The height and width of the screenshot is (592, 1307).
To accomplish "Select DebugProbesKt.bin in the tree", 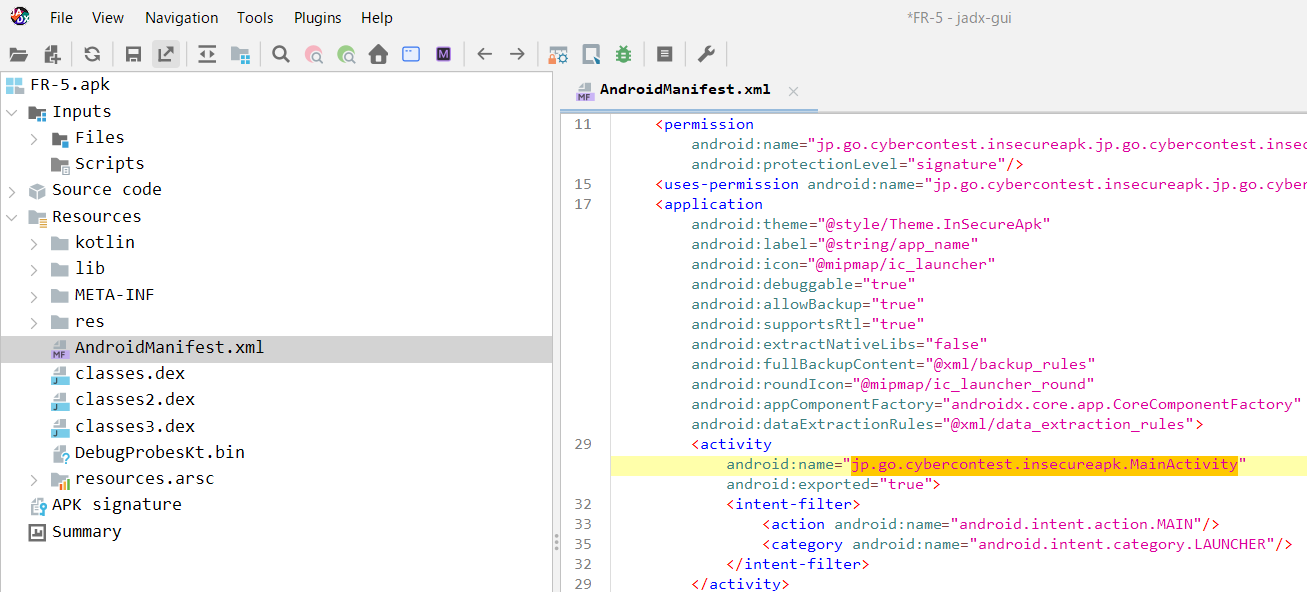I will coord(160,453).
